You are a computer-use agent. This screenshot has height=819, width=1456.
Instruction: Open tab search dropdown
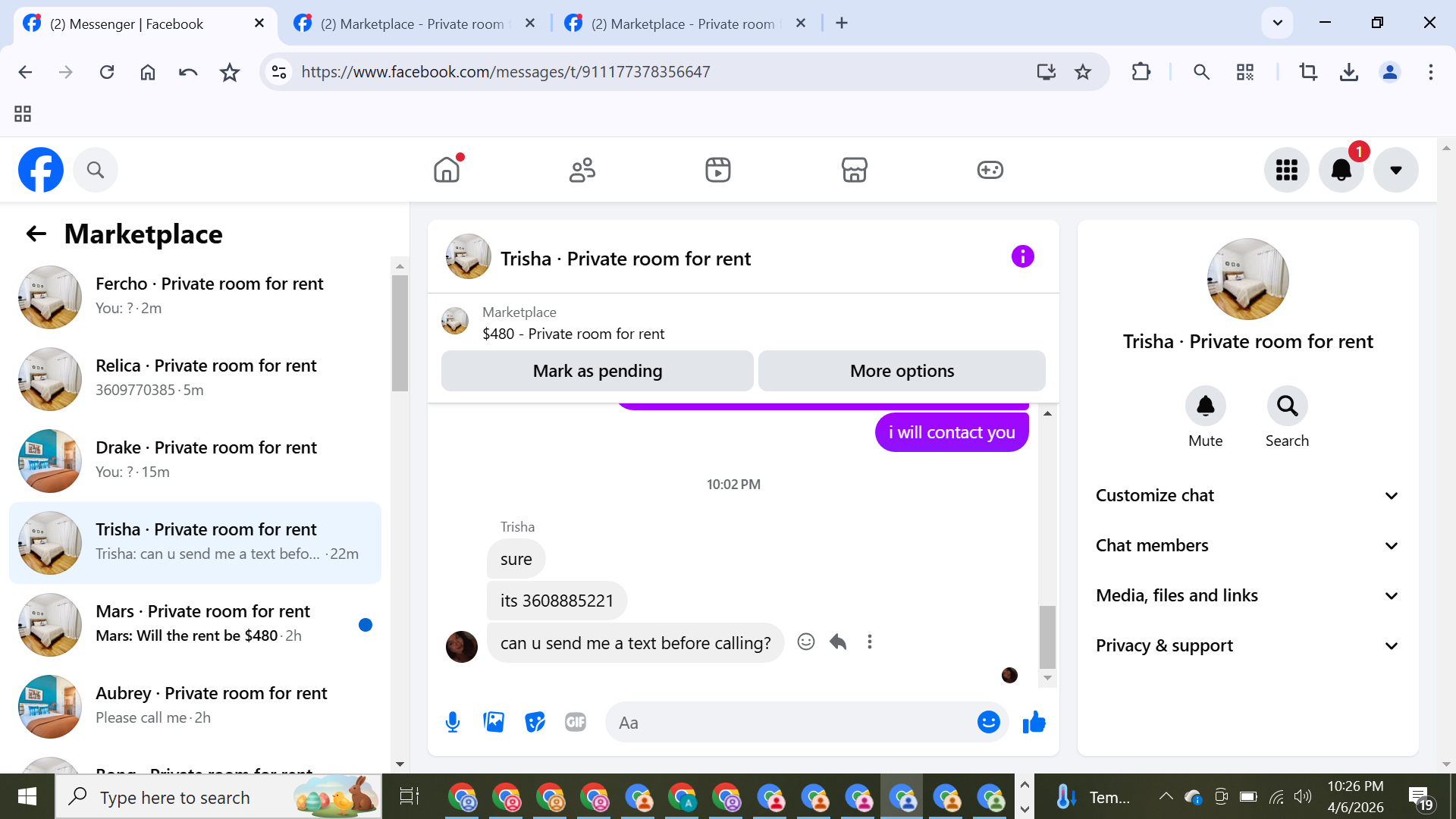click(1278, 23)
